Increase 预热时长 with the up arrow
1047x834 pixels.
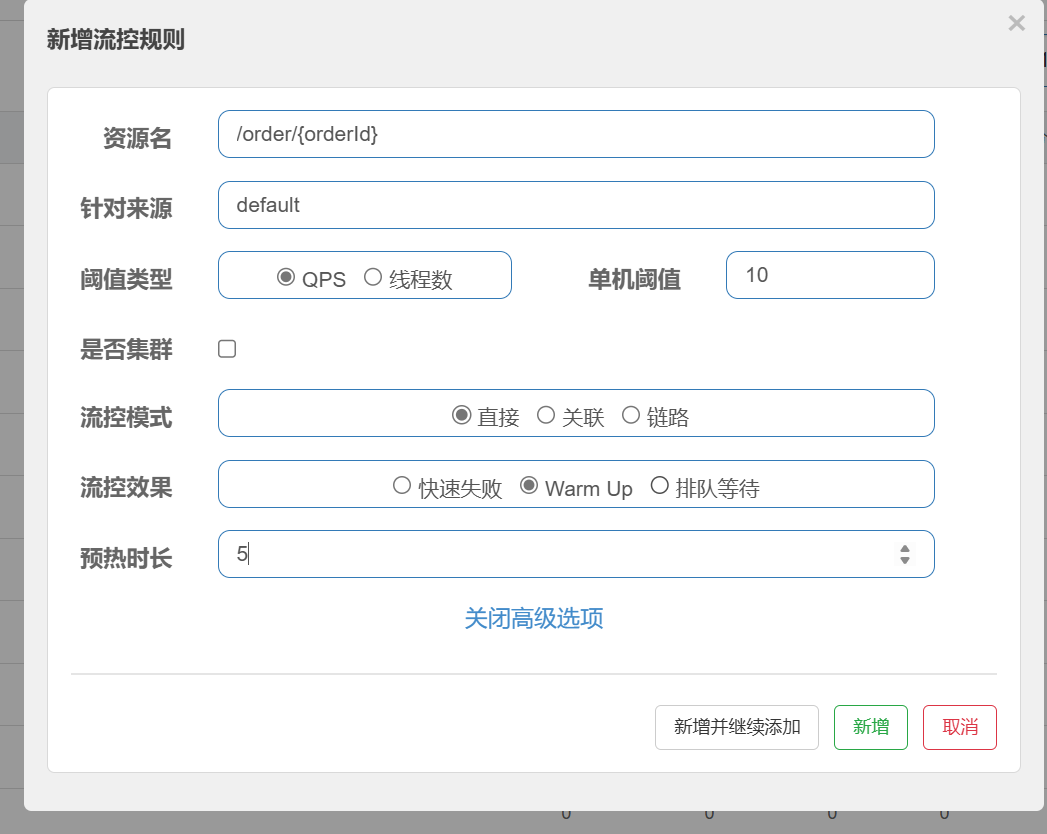point(905,549)
